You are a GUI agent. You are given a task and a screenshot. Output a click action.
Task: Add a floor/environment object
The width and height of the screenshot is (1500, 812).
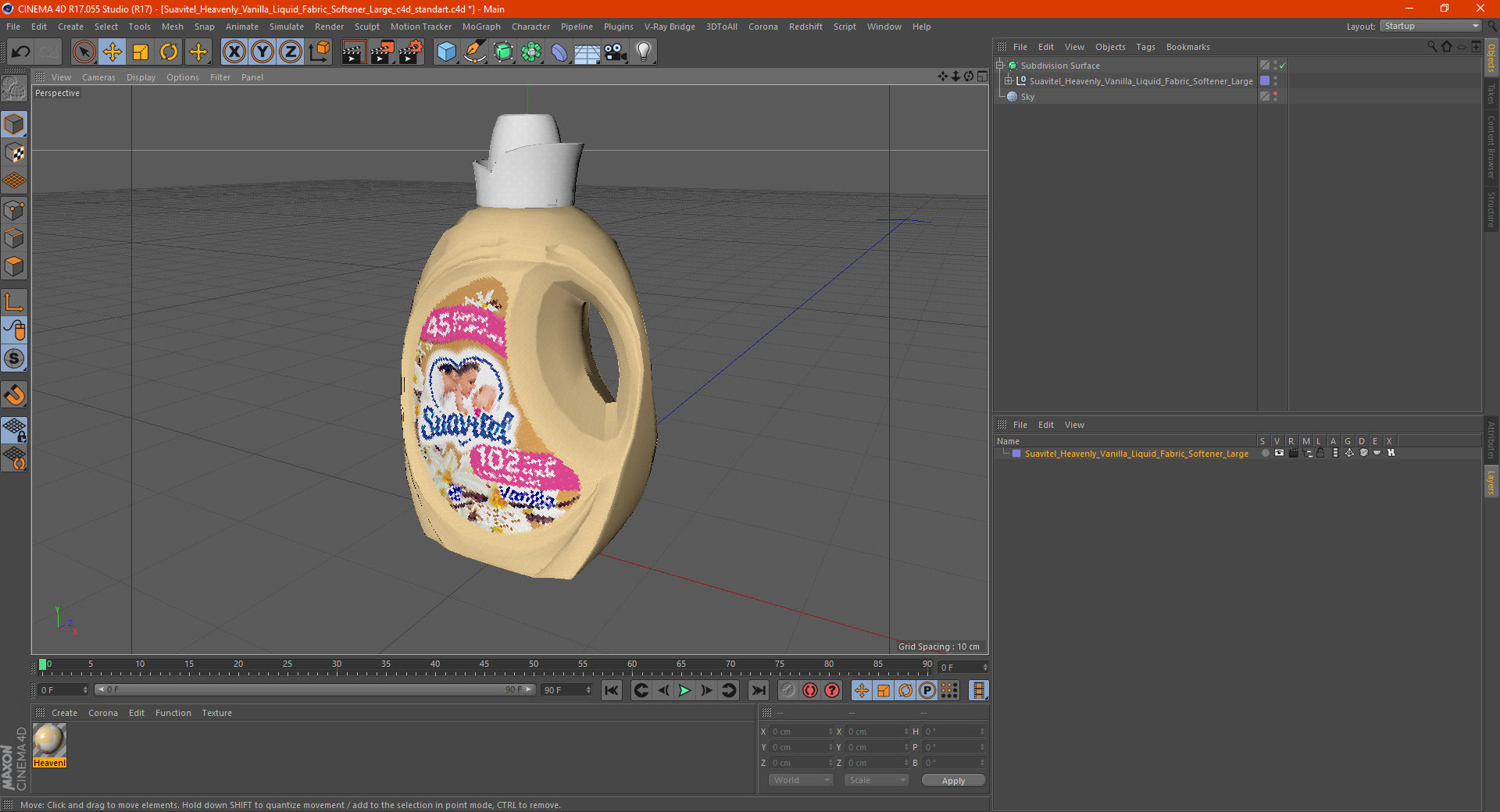pos(587,52)
